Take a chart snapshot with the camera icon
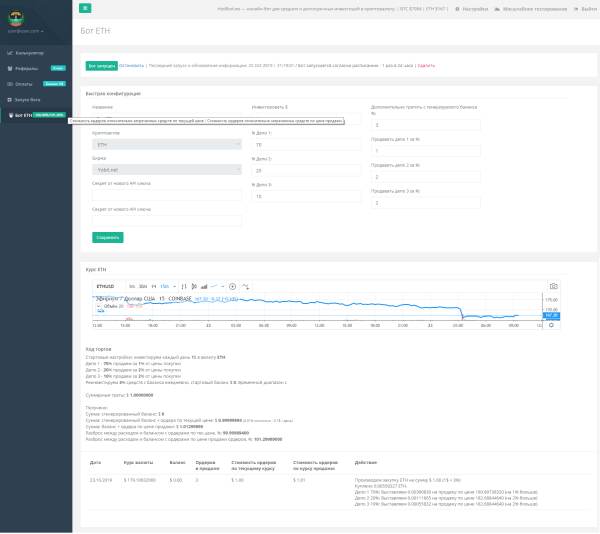 (x=553, y=286)
